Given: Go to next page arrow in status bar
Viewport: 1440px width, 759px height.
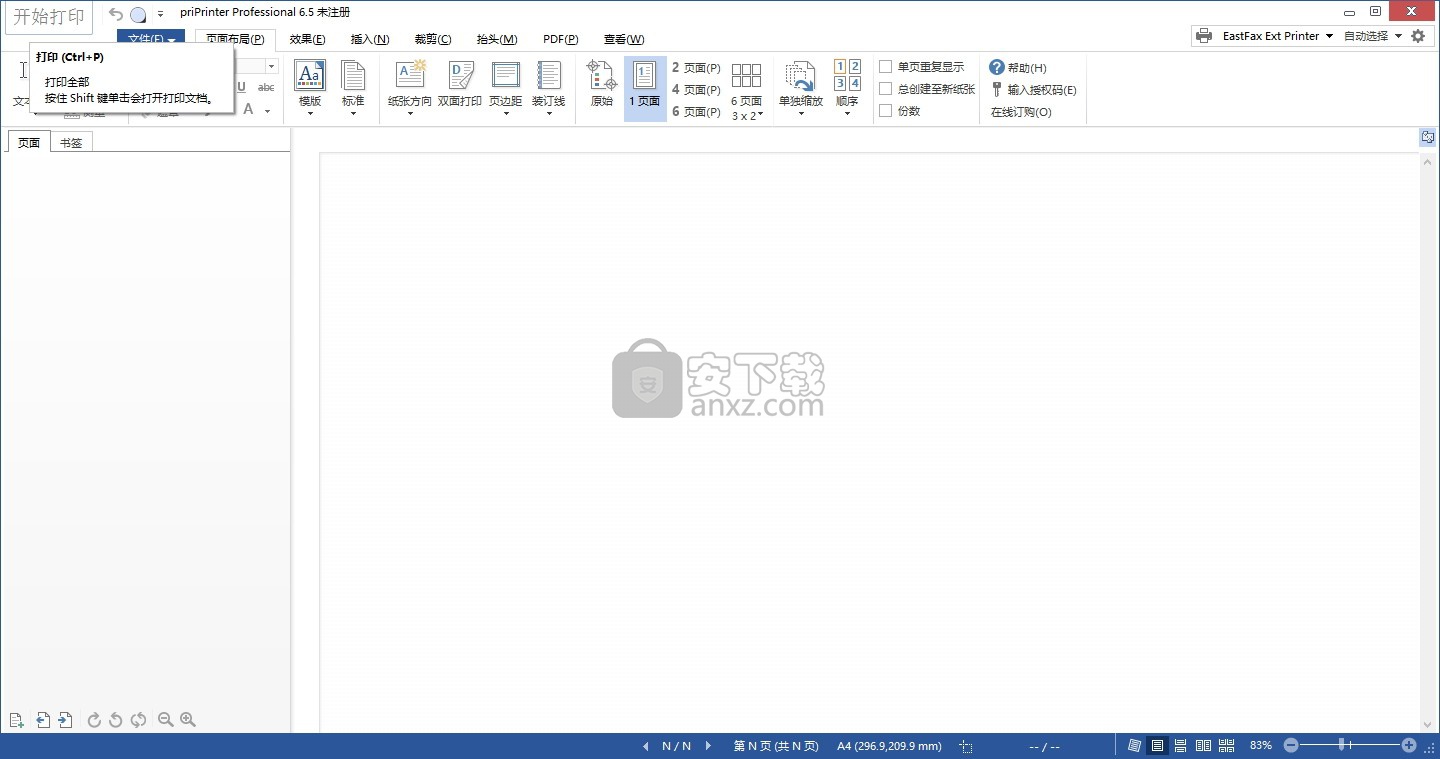Looking at the screenshot, I should [x=709, y=746].
